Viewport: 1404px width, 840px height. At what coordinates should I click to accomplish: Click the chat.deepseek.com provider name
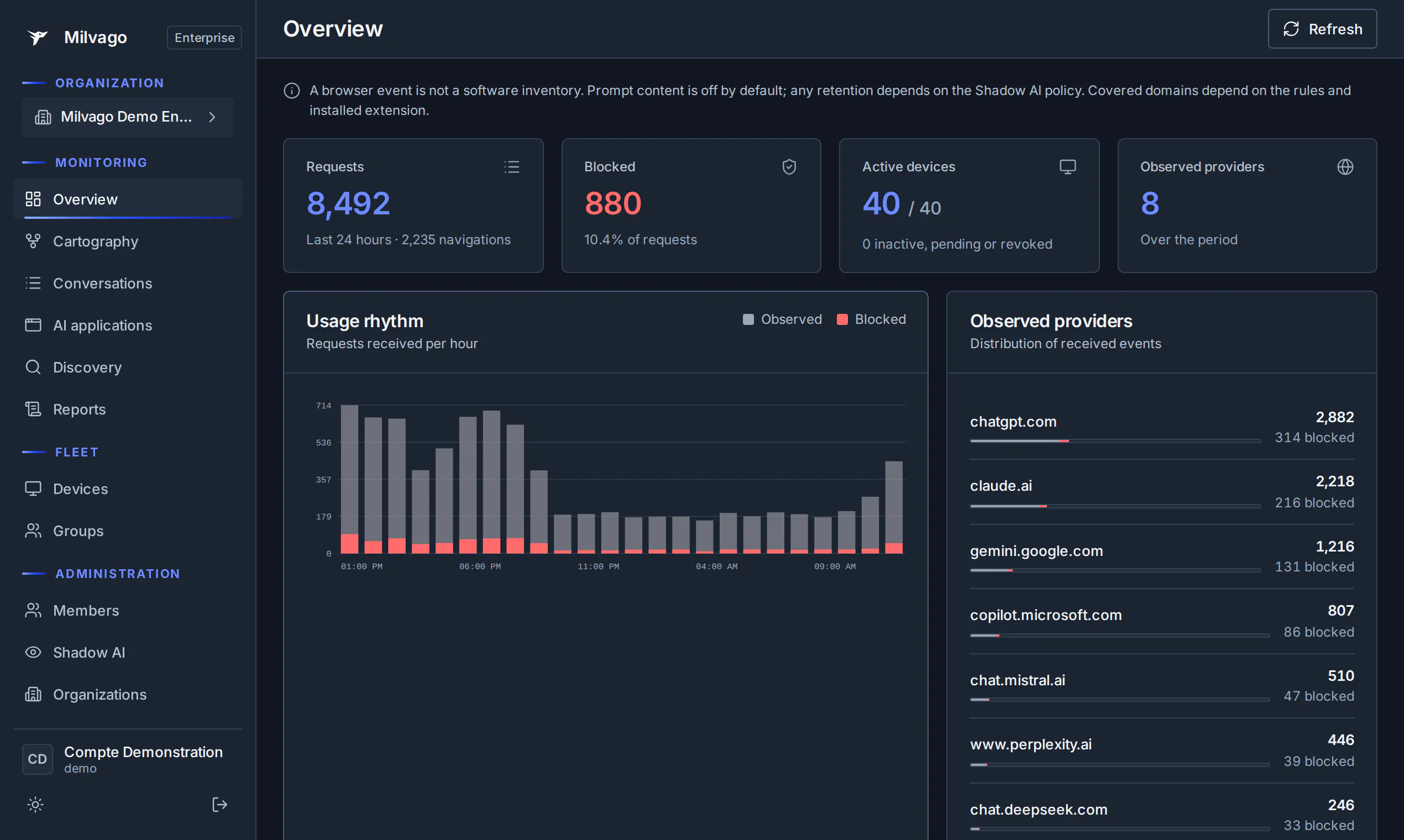tap(1039, 810)
